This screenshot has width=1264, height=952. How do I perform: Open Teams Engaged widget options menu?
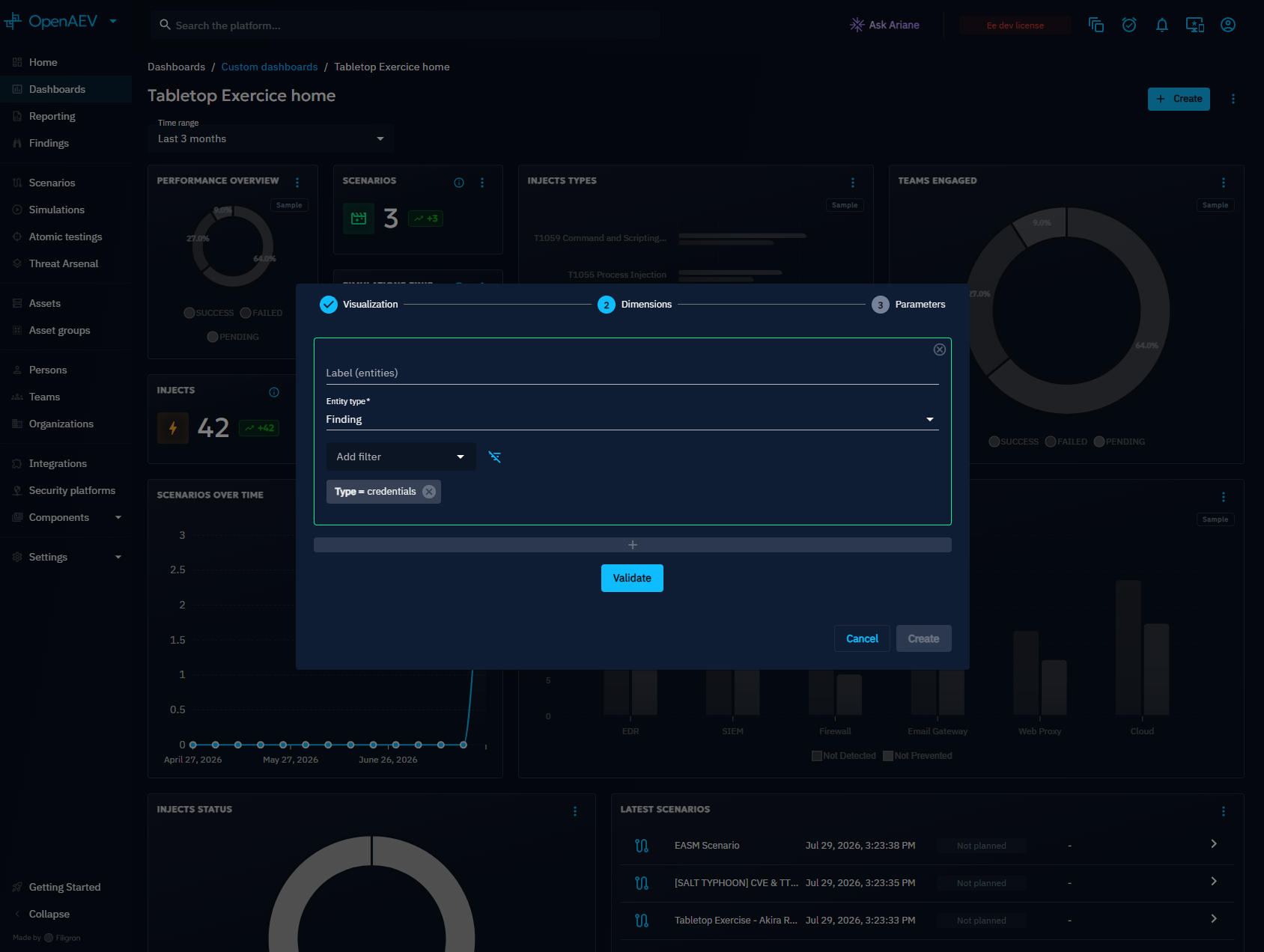click(x=1224, y=183)
